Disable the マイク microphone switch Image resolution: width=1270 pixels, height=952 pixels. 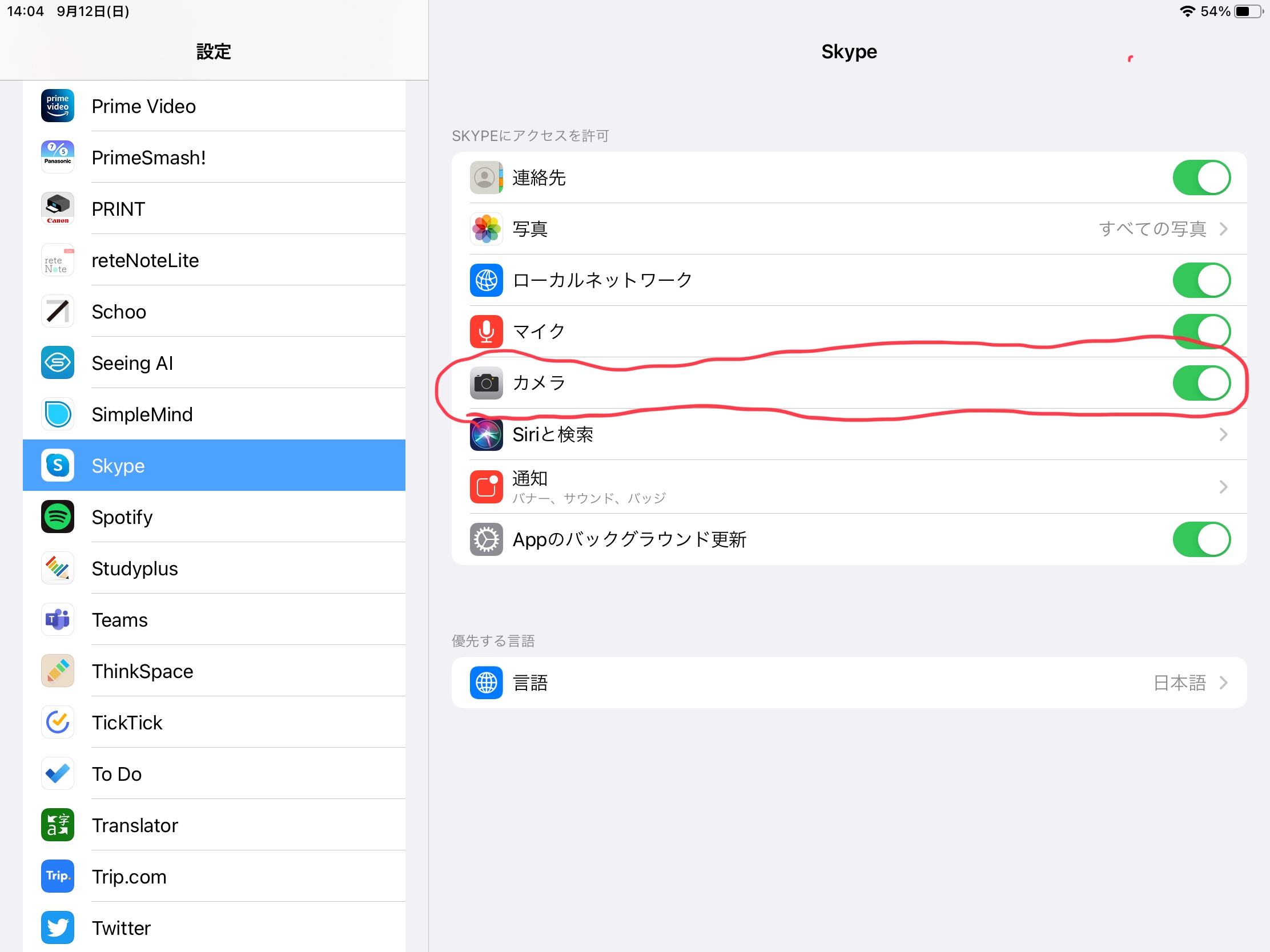click(x=1201, y=331)
